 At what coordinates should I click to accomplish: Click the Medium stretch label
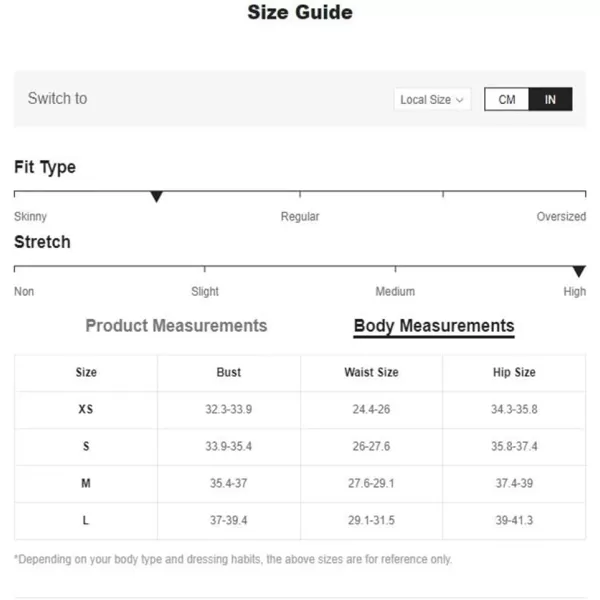pos(395,292)
